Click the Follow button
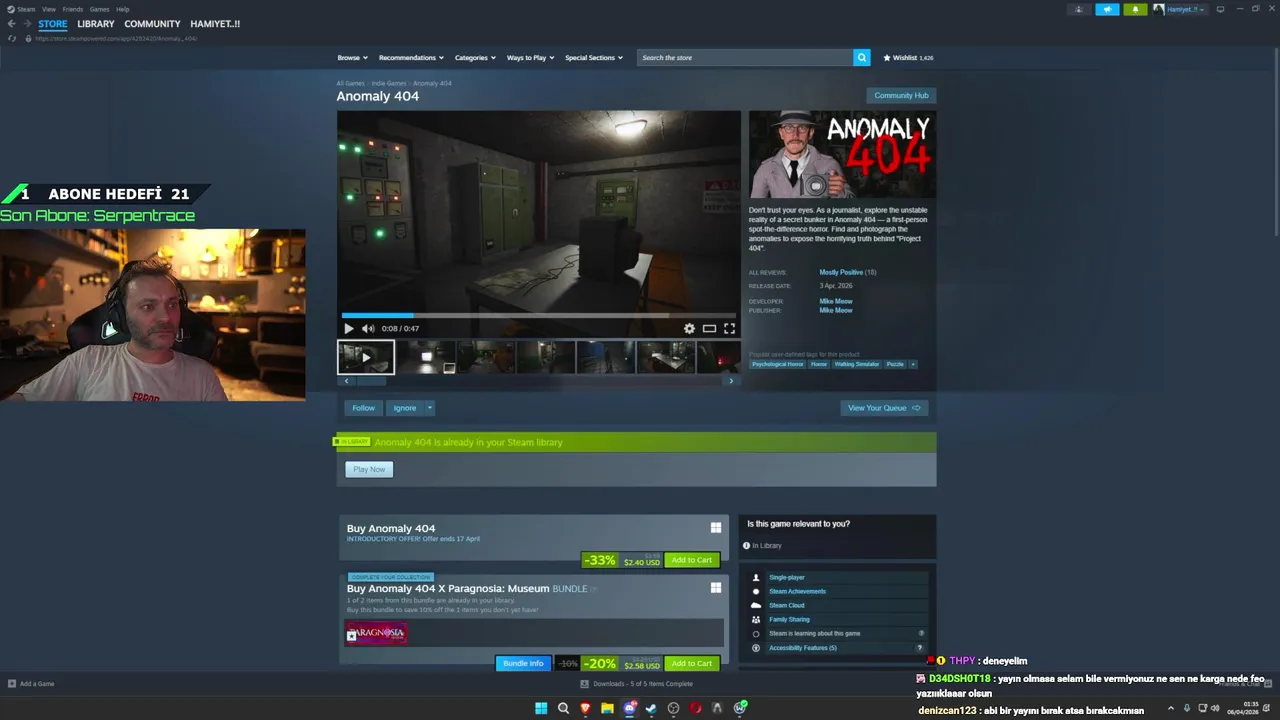1280x720 pixels. click(x=363, y=408)
